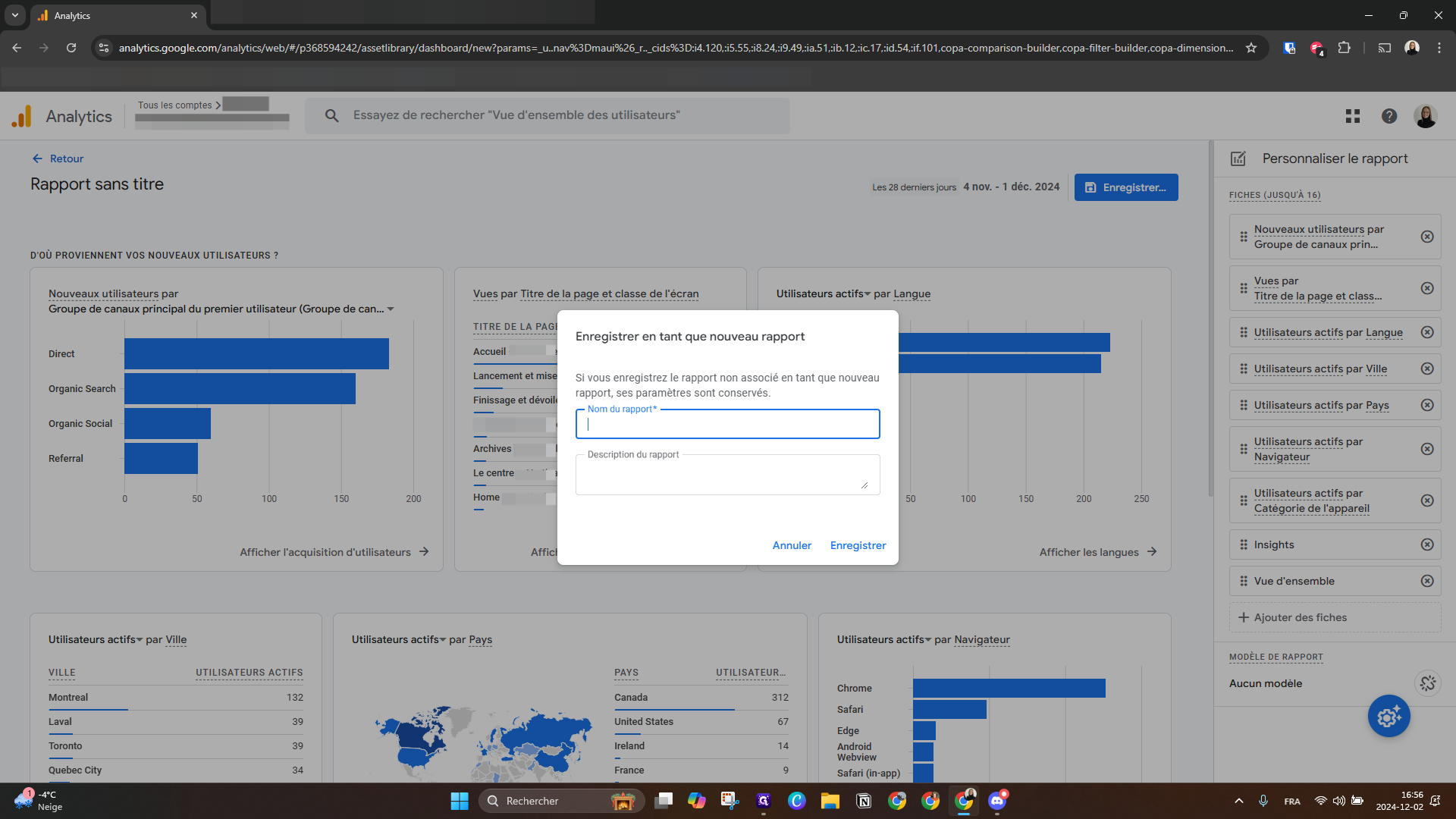The height and width of the screenshot is (819, 1456).
Task: Open the browser tab search chevron
Action: click(x=15, y=15)
